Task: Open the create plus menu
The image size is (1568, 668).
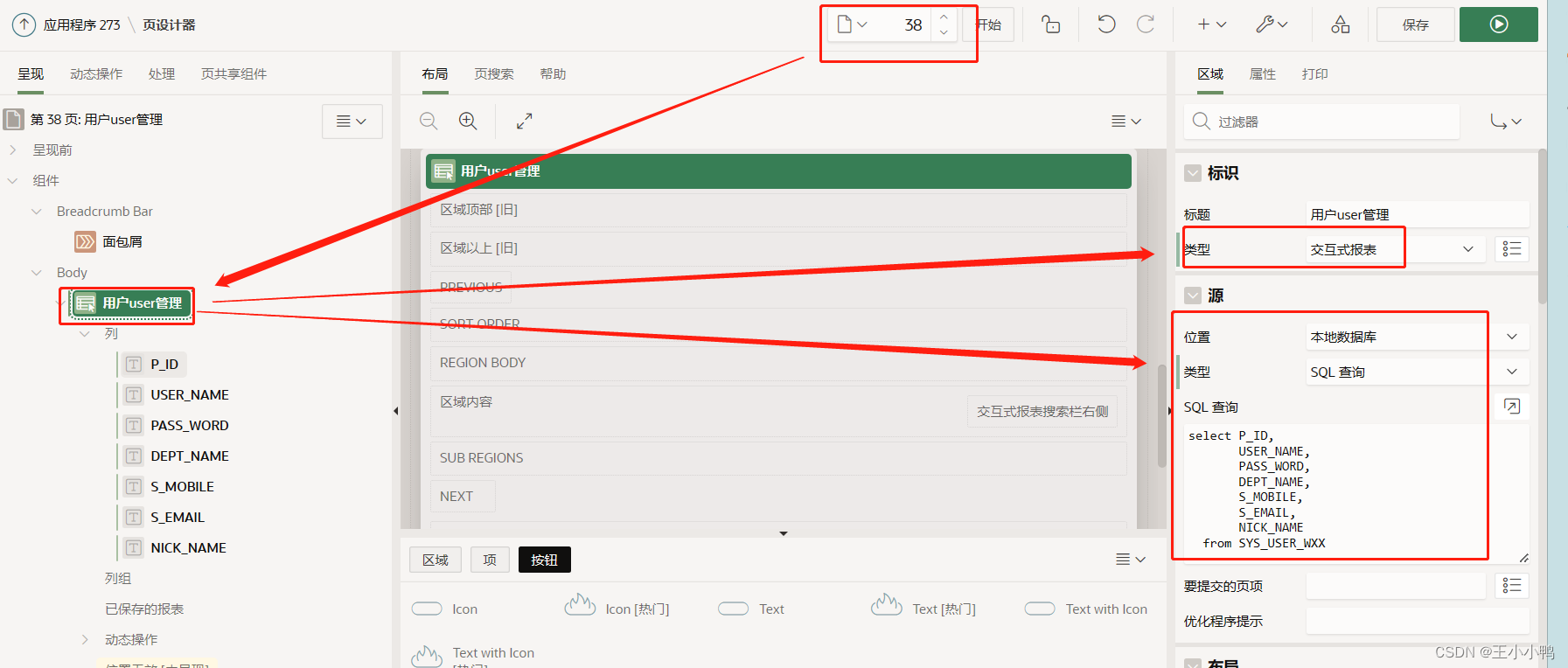Action: (x=1212, y=24)
